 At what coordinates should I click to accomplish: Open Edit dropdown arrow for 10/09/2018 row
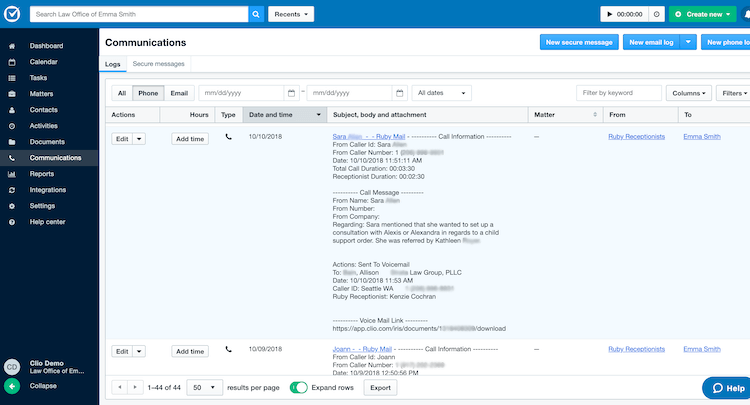point(139,351)
